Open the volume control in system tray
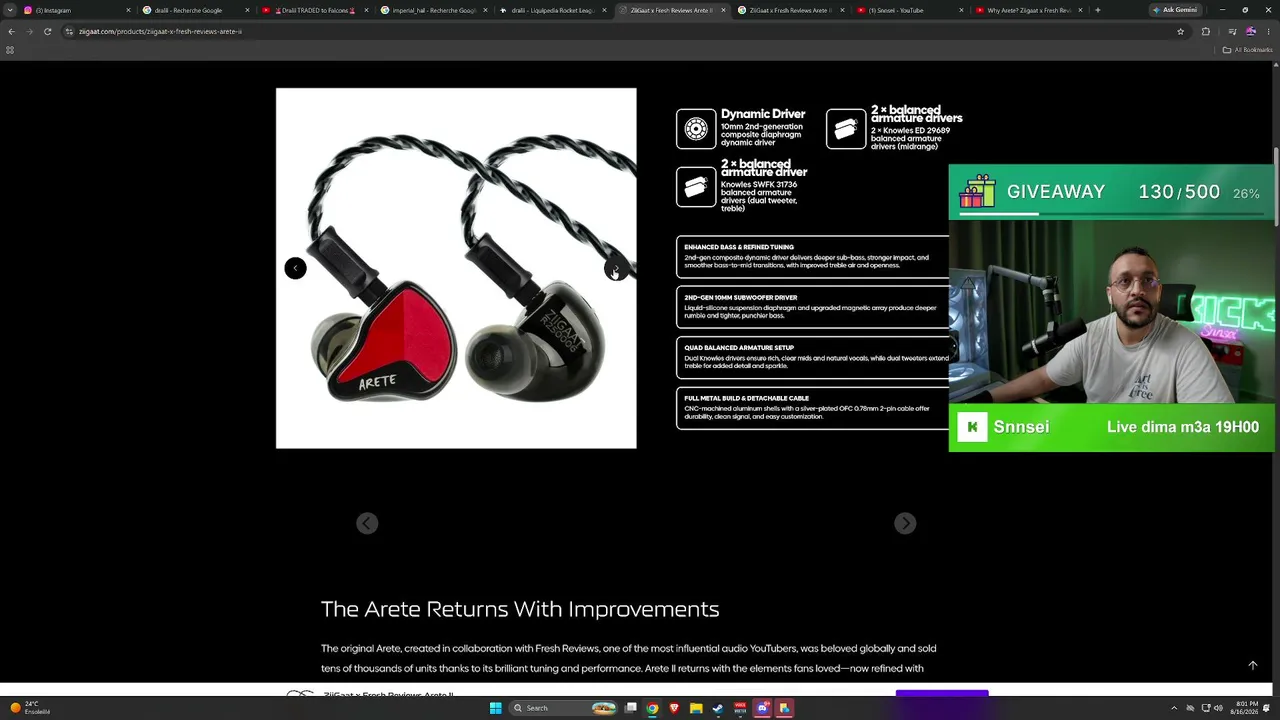The image size is (1280, 720). tap(1218, 708)
